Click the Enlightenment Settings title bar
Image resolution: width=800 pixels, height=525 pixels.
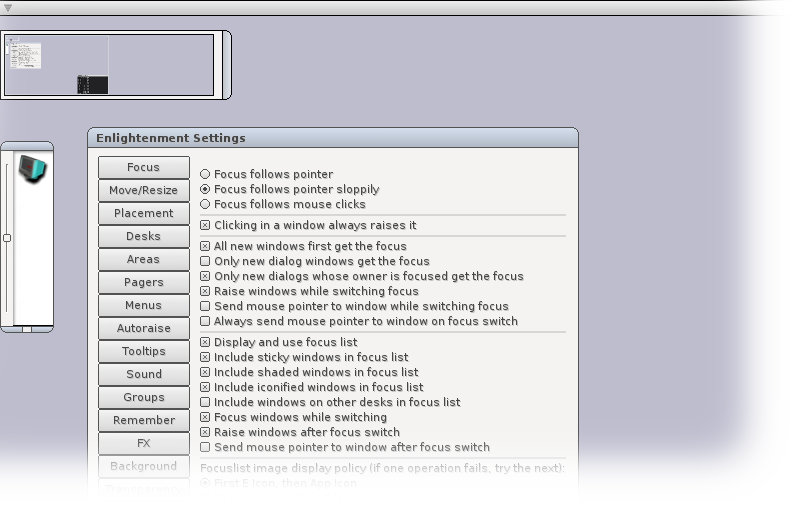tap(333, 138)
